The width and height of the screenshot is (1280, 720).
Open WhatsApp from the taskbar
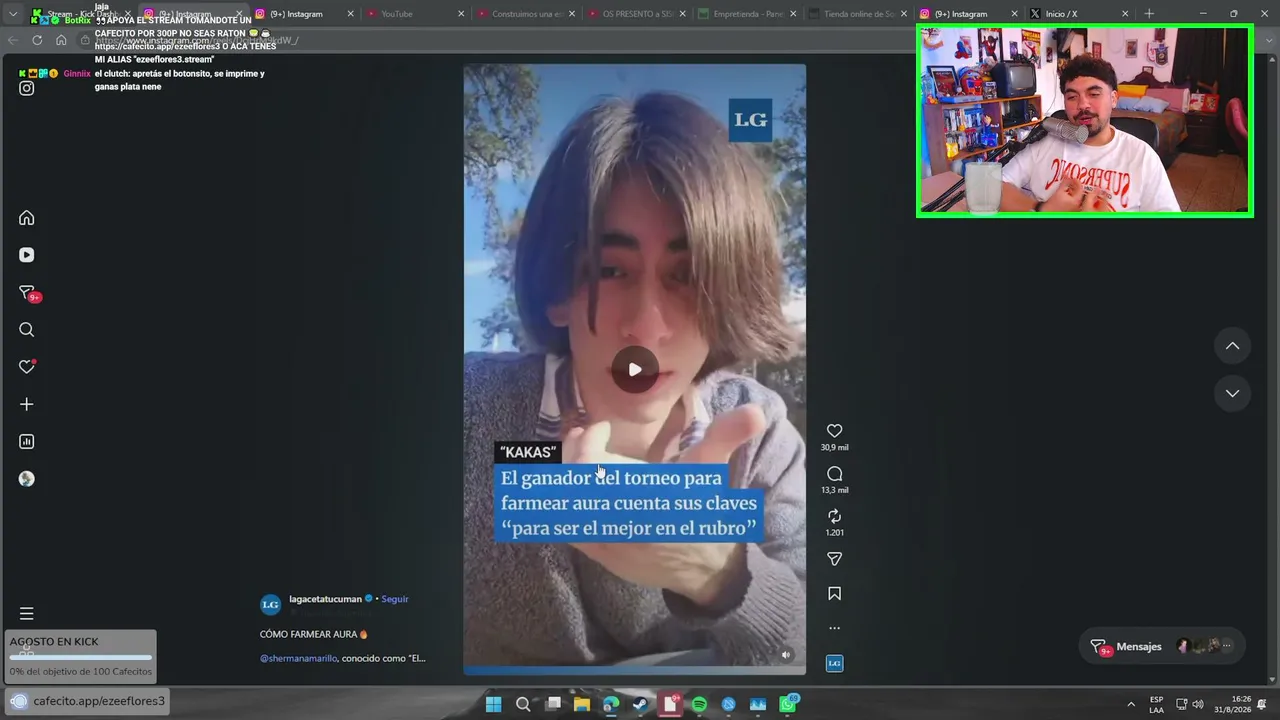pos(788,704)
